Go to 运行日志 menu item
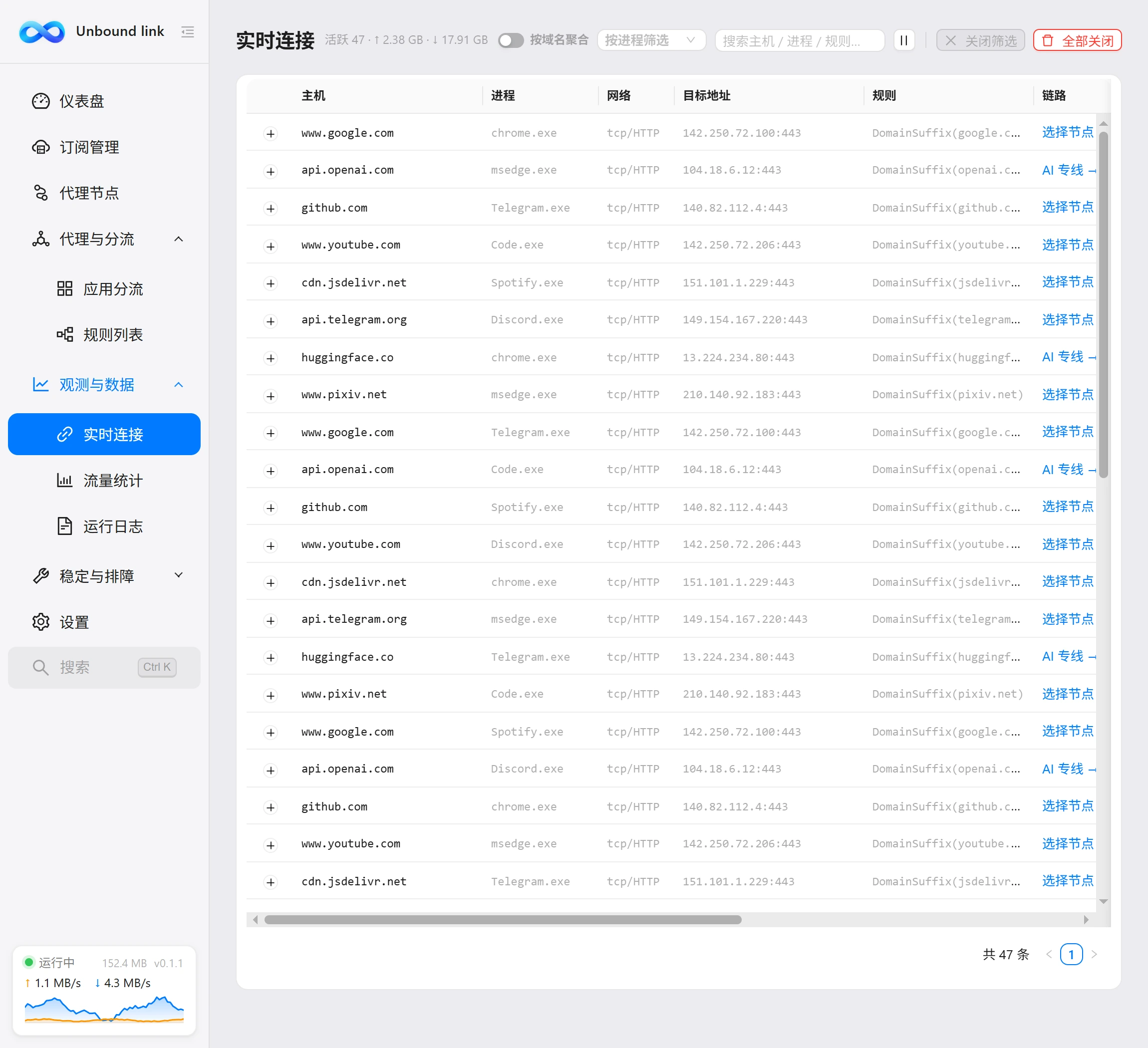 [104, 526]
